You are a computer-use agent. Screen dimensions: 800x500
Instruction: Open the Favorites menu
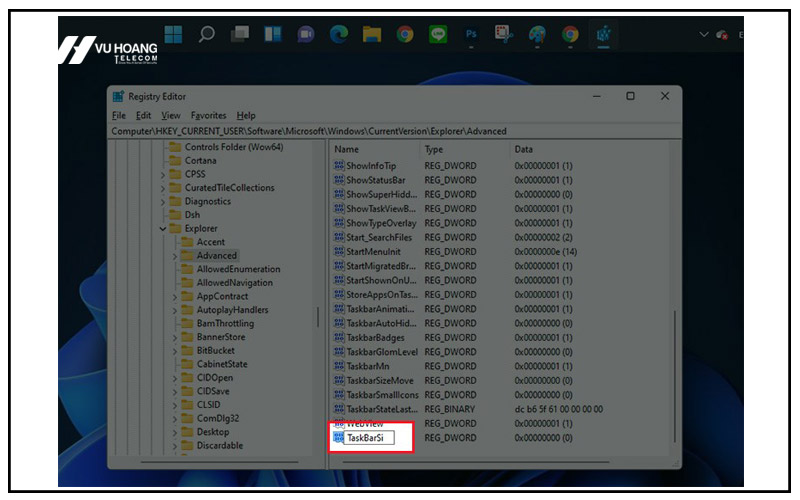209,116
